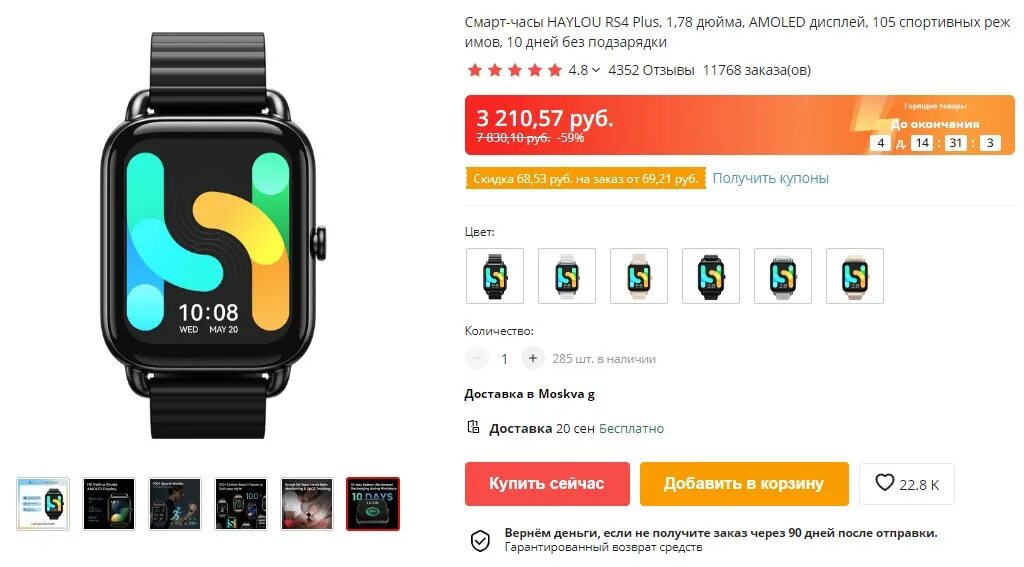1024x567 pixels.
Task: Increase quantity with the plus button
Action: point(532,358)
